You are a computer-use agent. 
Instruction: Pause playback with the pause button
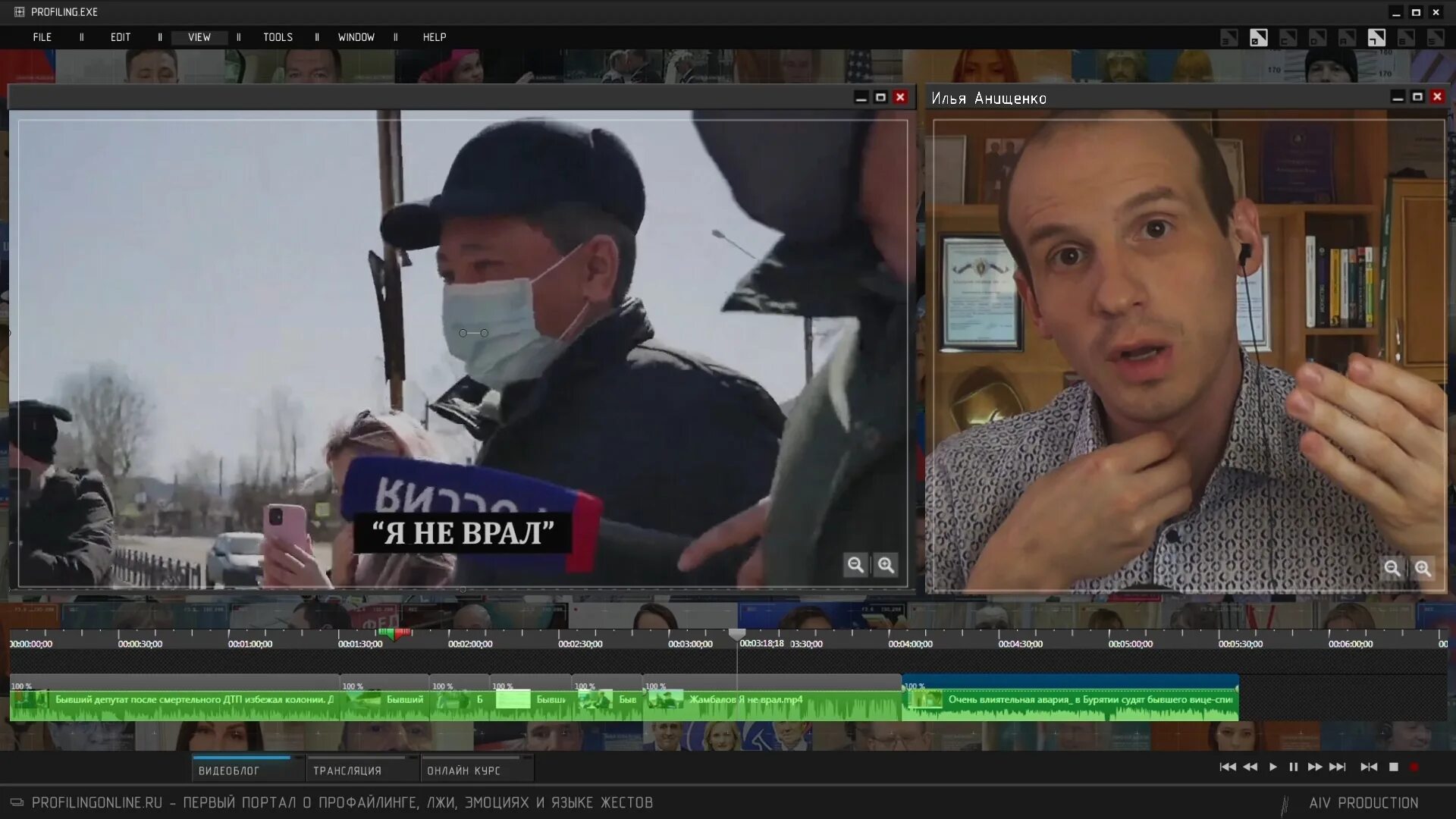click(x=1294, y=767)
